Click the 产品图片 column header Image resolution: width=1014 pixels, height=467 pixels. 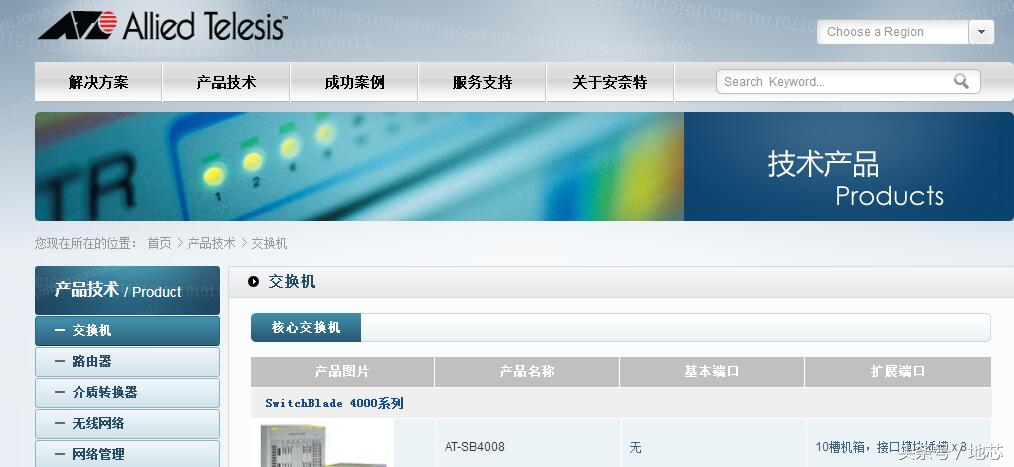point(342,372)
